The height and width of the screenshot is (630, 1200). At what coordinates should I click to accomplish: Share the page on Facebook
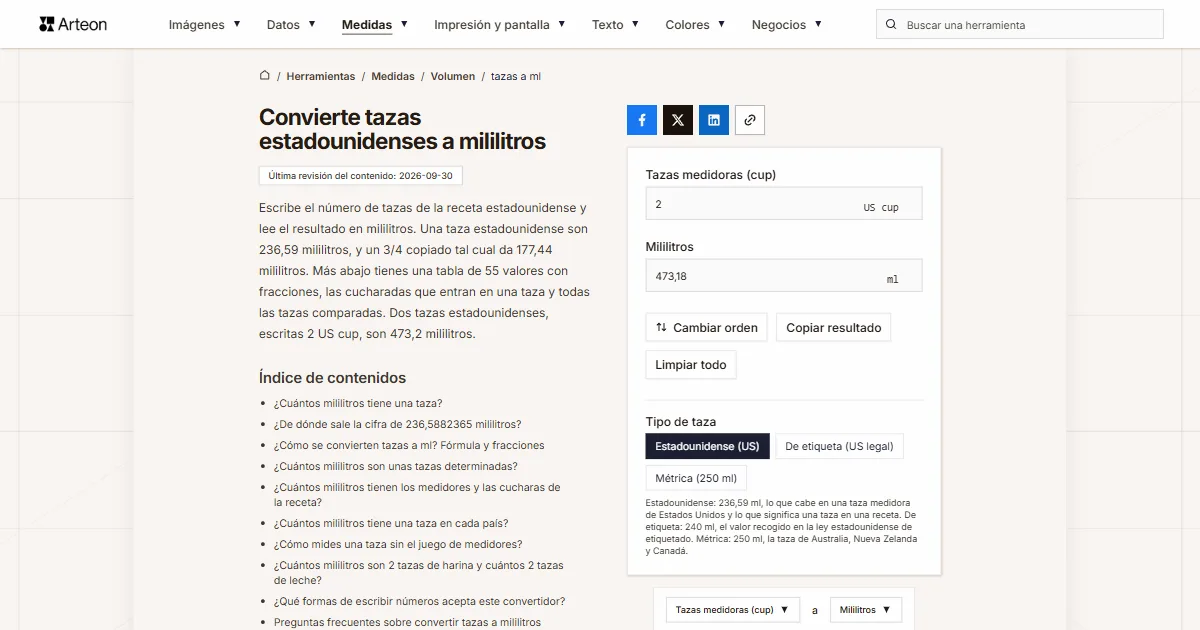pos(642,120)
